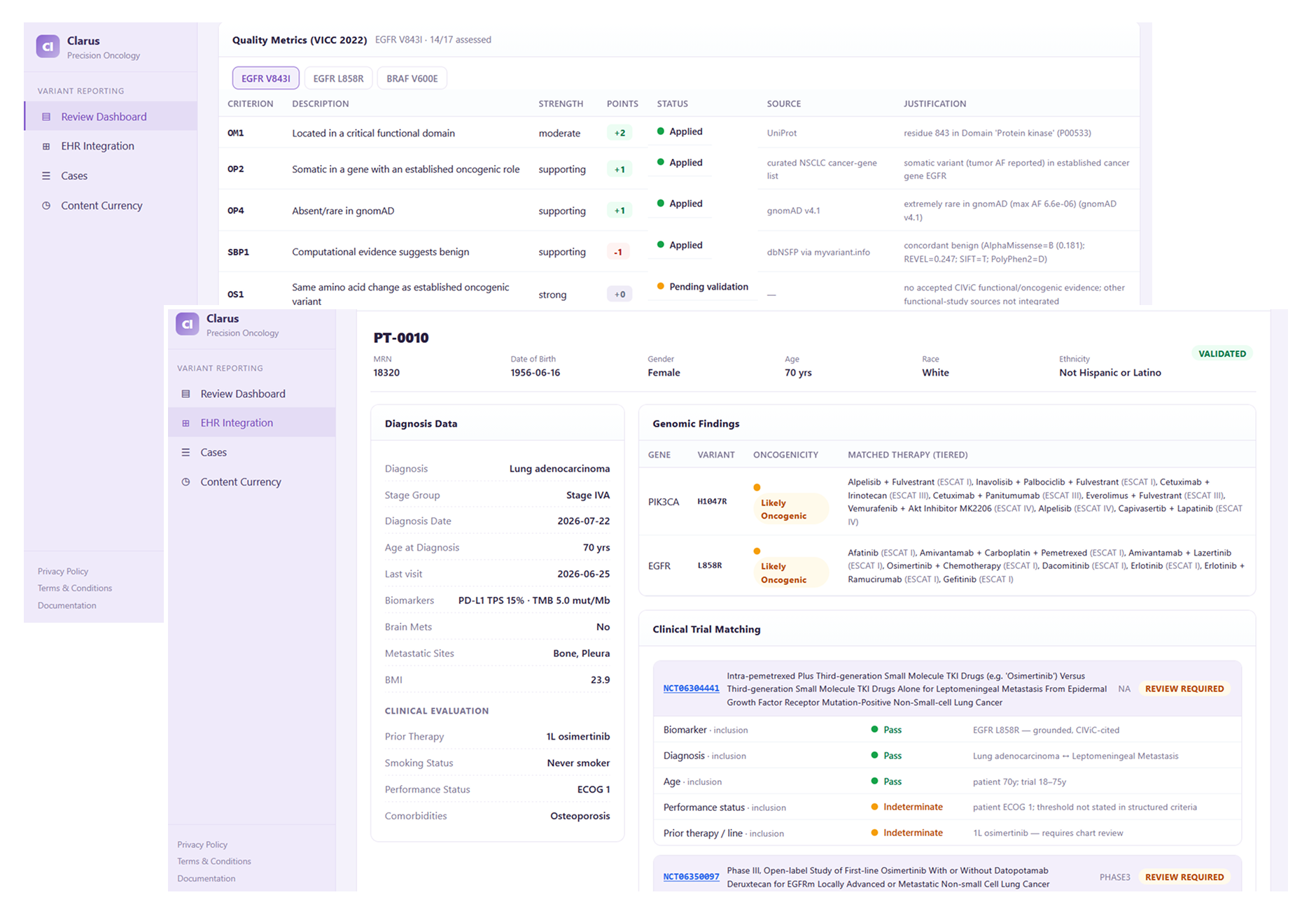The image size is (1316, 918).
Task: Click the Never smoker value
Action: click(x=578, y=763)
